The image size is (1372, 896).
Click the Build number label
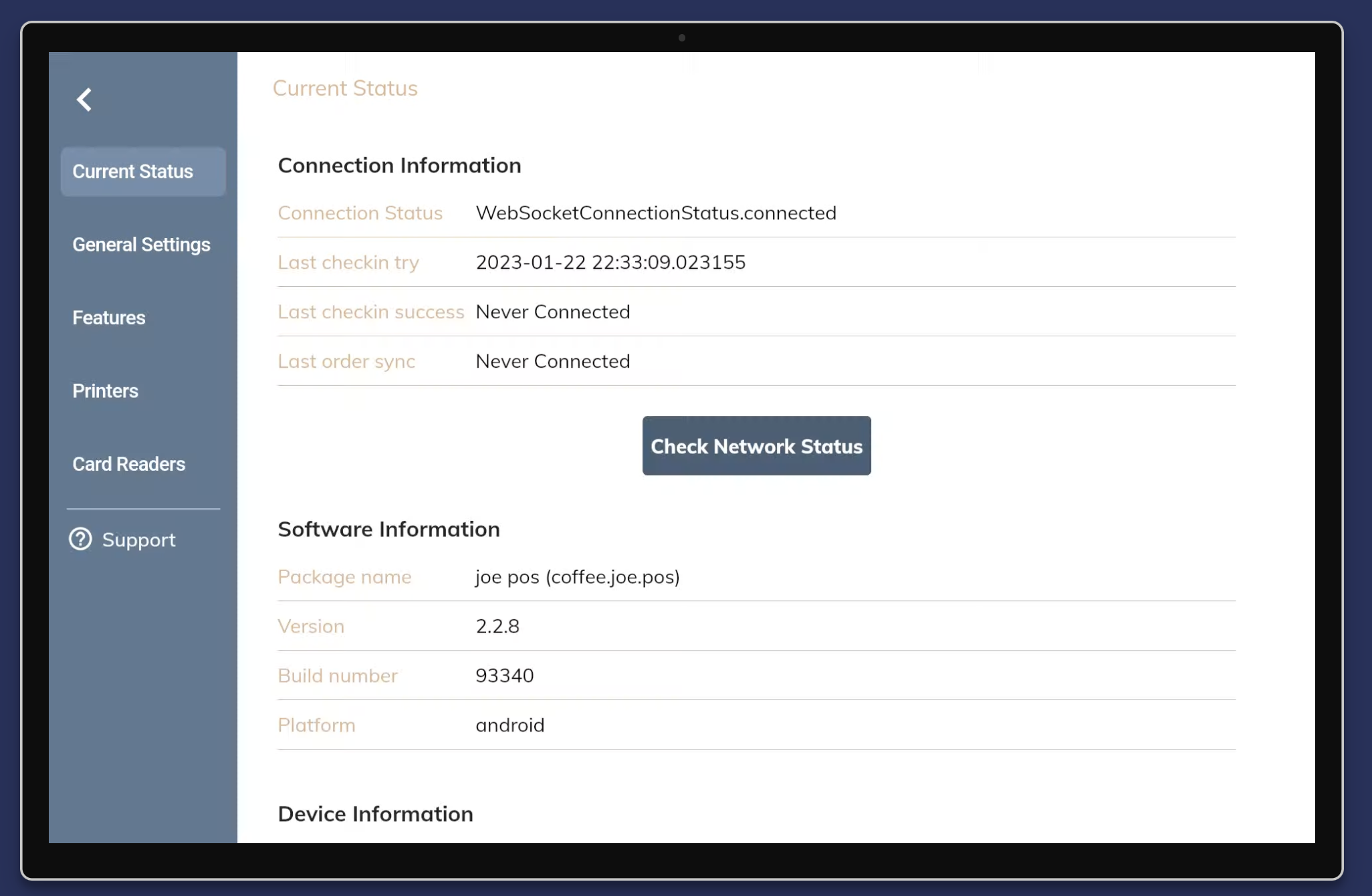pos(338,675)
